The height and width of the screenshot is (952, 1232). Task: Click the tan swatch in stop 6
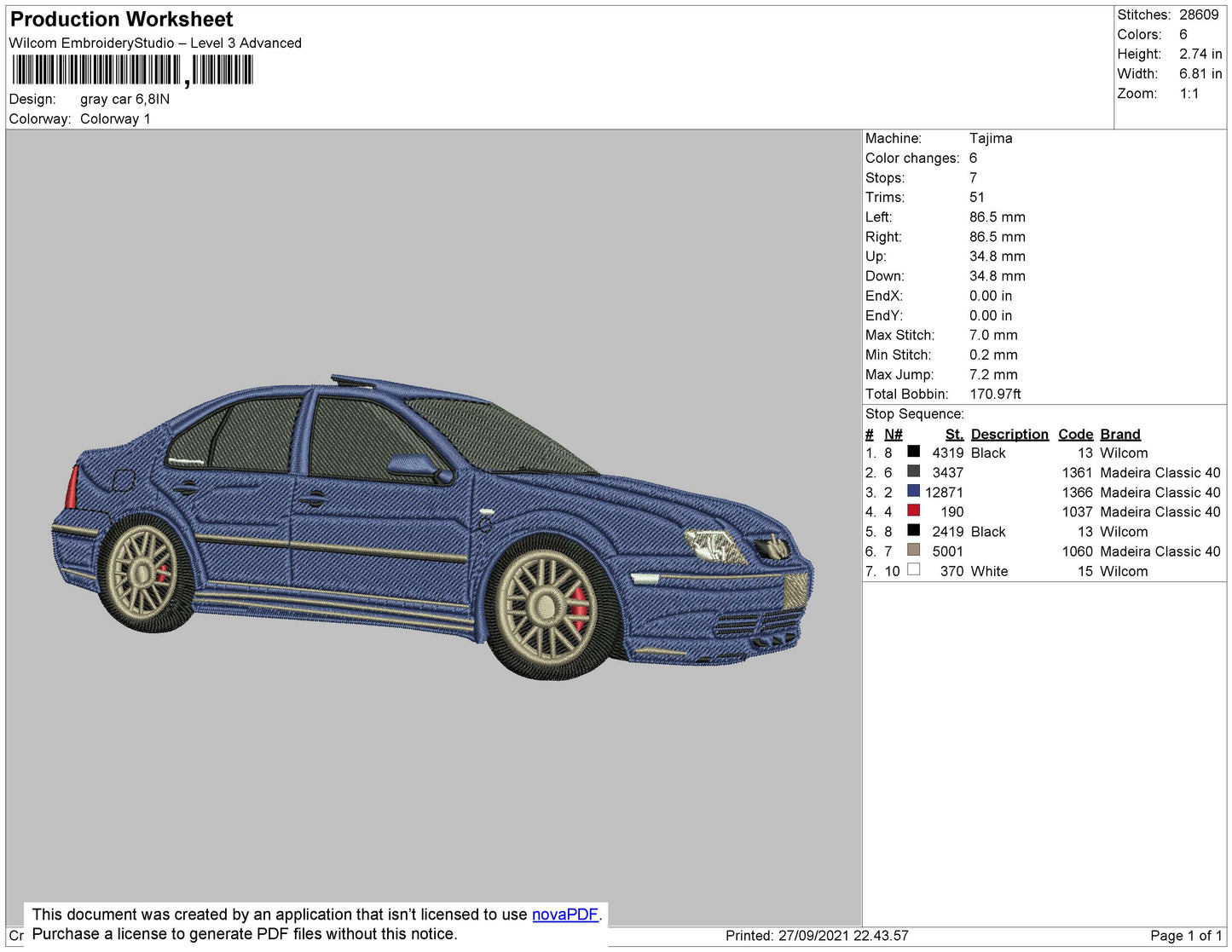(x=913, y=549)
